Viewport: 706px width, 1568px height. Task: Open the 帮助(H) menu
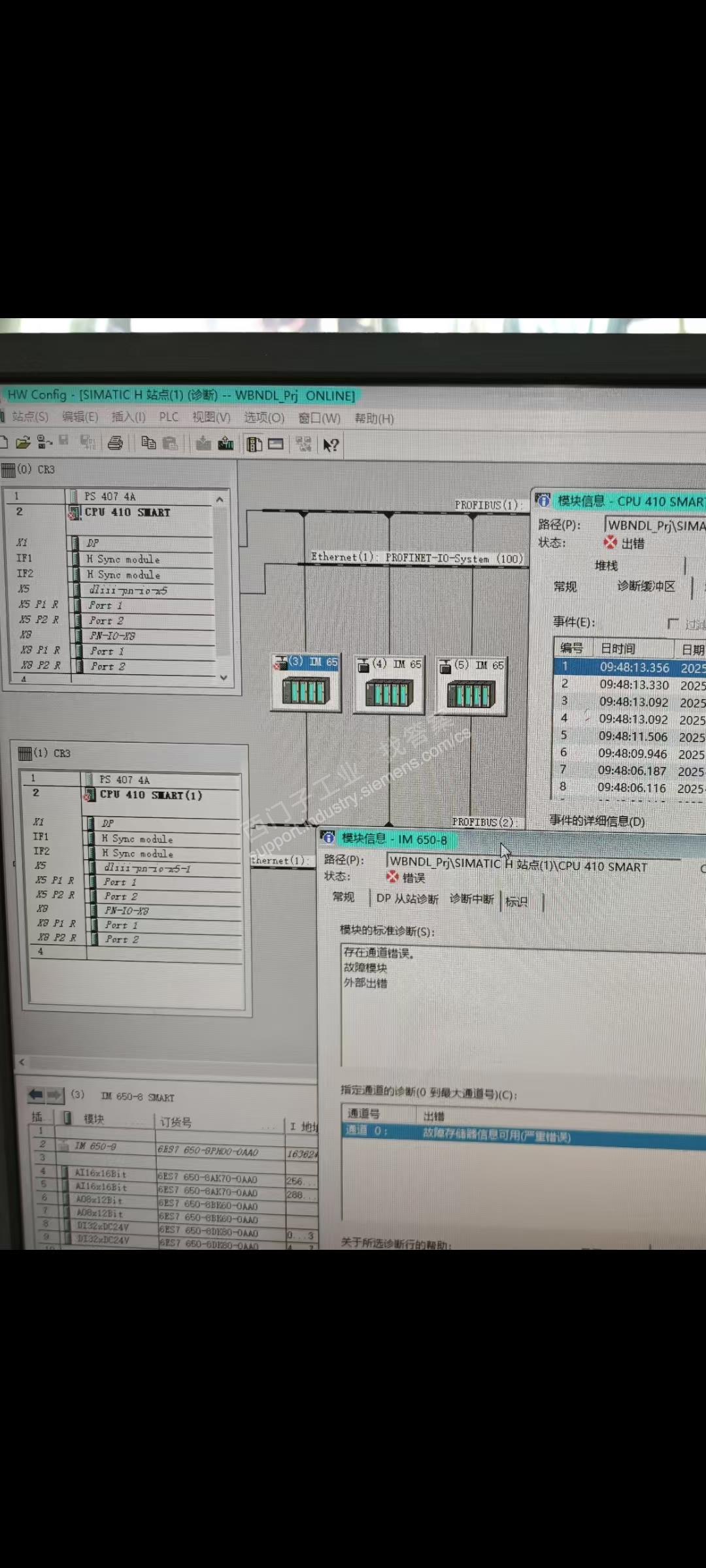[374, 419]
